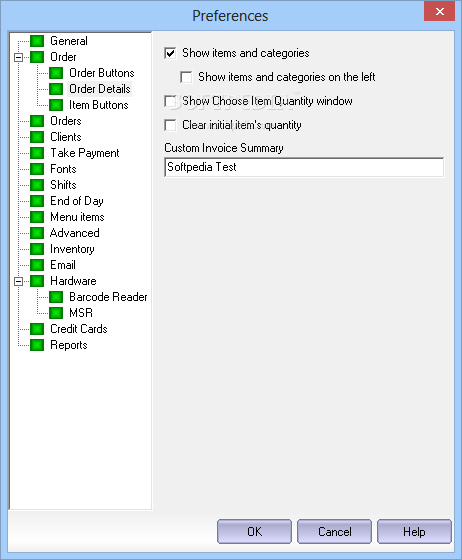Click the green icon beside MSR

(x=56, y=313)
